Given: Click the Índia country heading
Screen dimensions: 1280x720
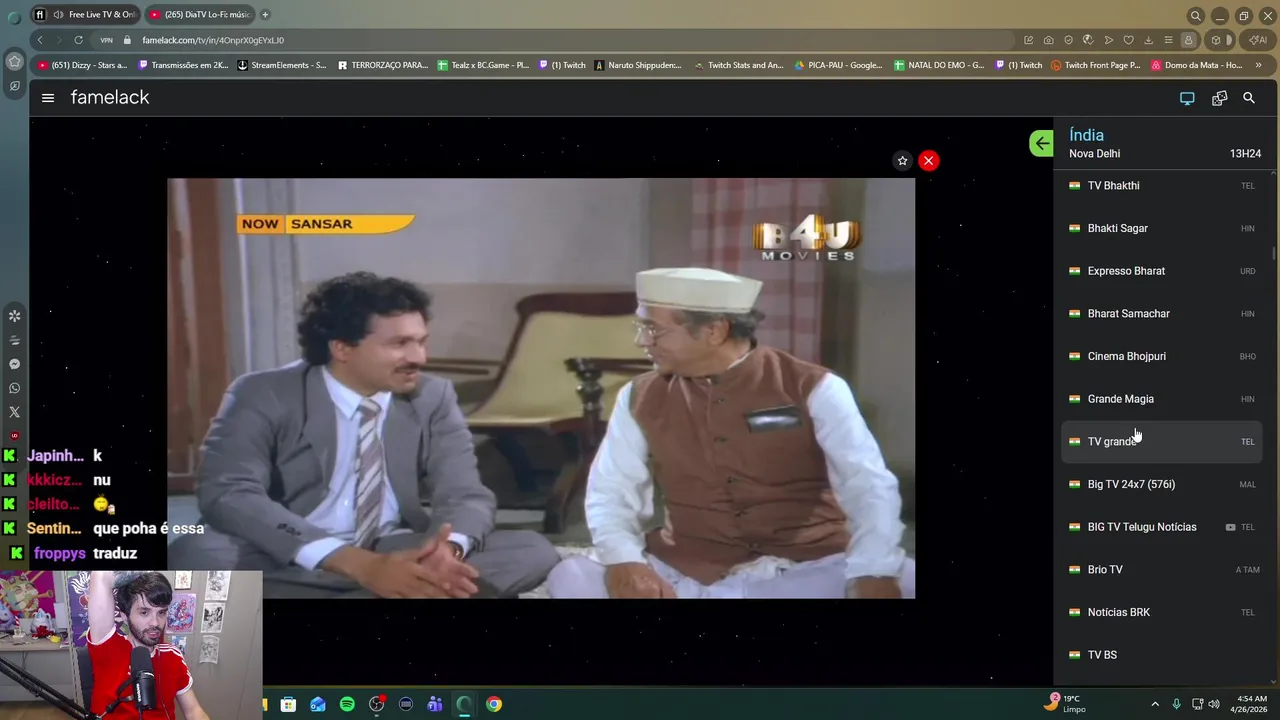Looking at the screenshot, I should pyautogui.click(x=1086, y=135).
